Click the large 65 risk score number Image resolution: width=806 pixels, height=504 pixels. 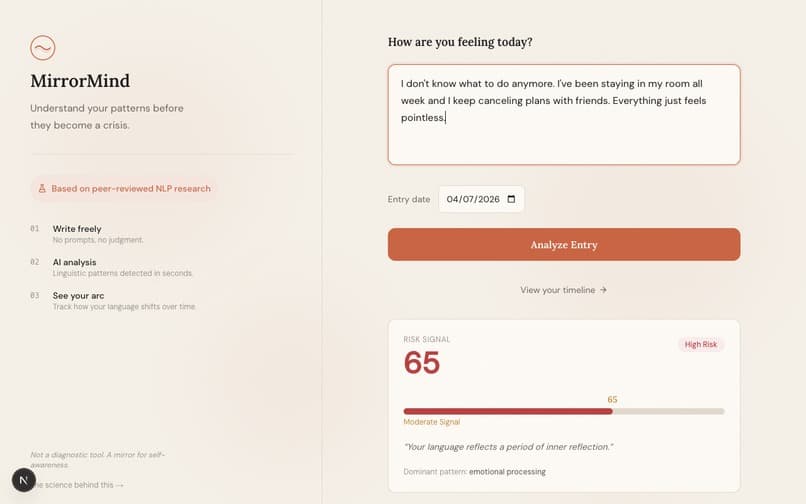tap(422, 363)
